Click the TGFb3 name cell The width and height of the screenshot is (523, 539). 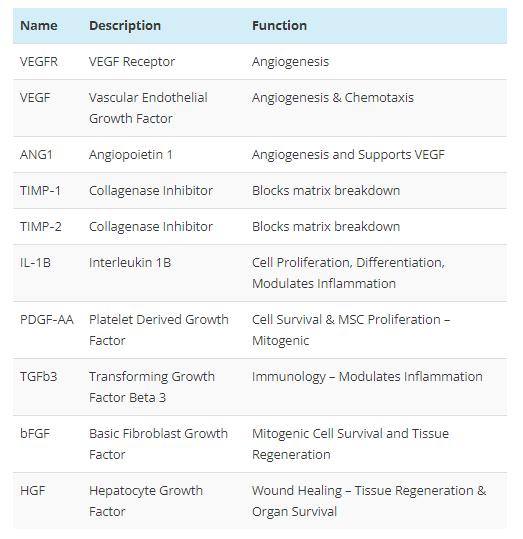tap(39, 377)
